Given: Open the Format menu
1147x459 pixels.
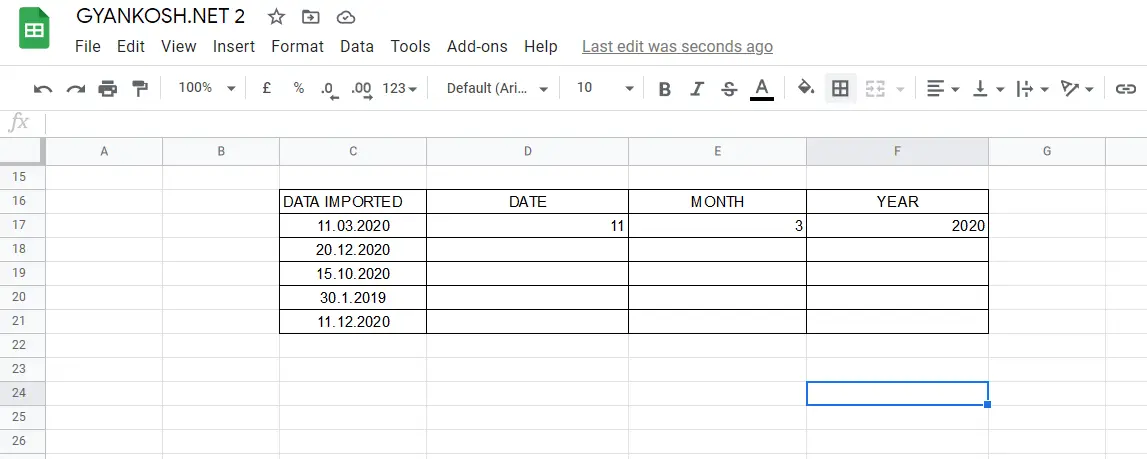Looking at the screenshot, I should coord(297,46).
